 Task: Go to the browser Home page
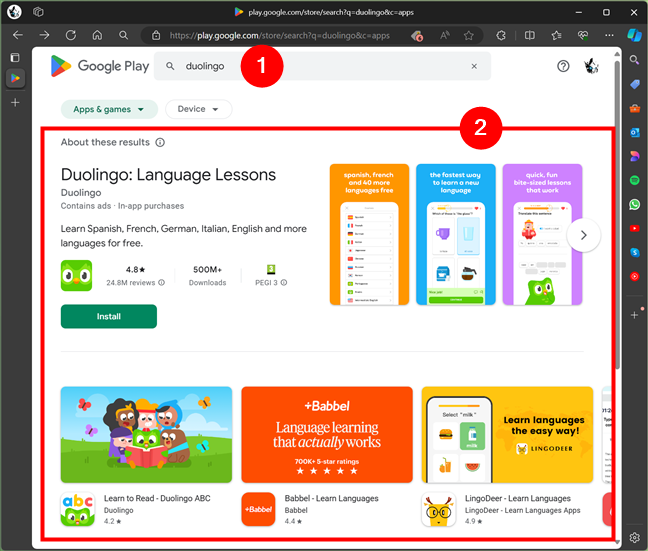97,35
